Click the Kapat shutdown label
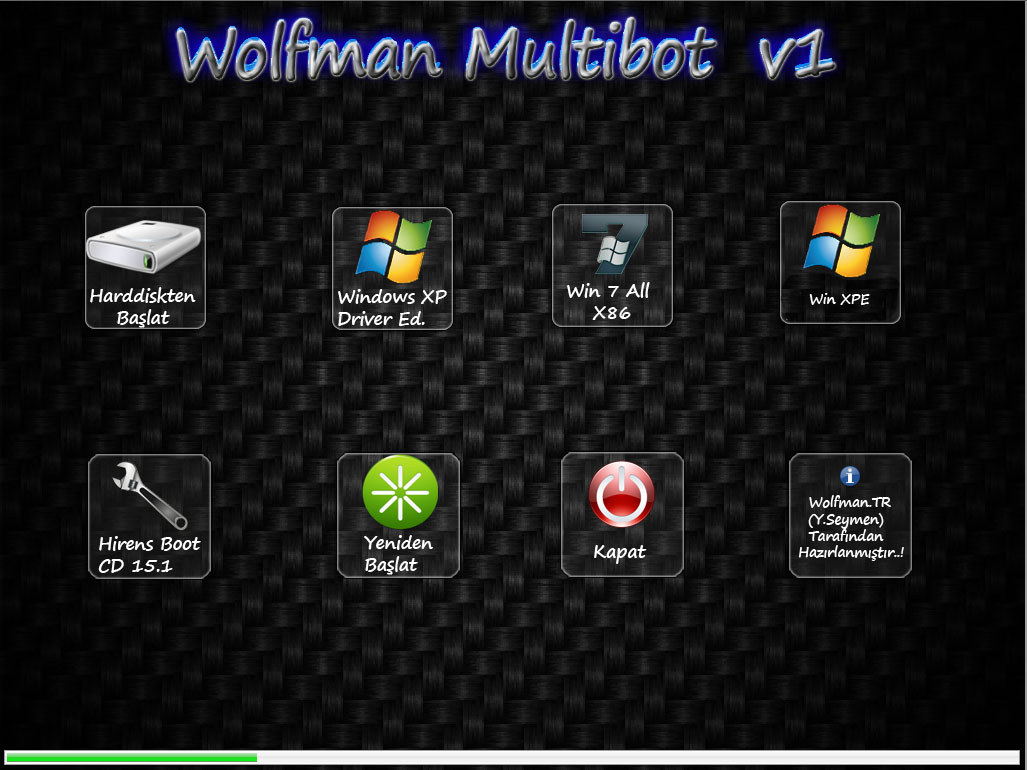The image size is (1027, 770). (x=620, y=552)
